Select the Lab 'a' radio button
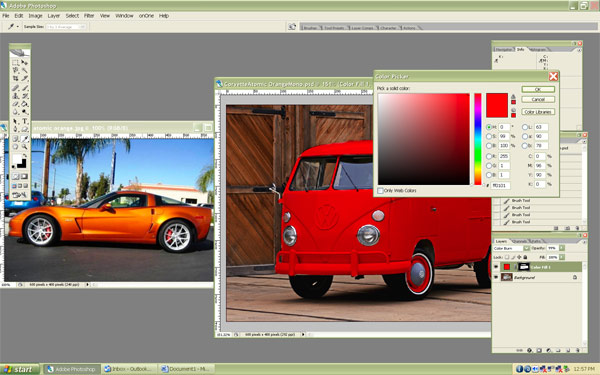Screen dimensions: 600x375 point(525,136)
